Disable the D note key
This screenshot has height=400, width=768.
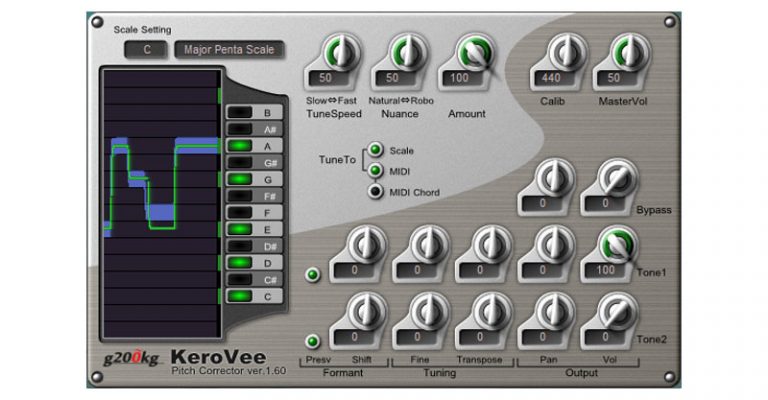[x=254, y=263]
